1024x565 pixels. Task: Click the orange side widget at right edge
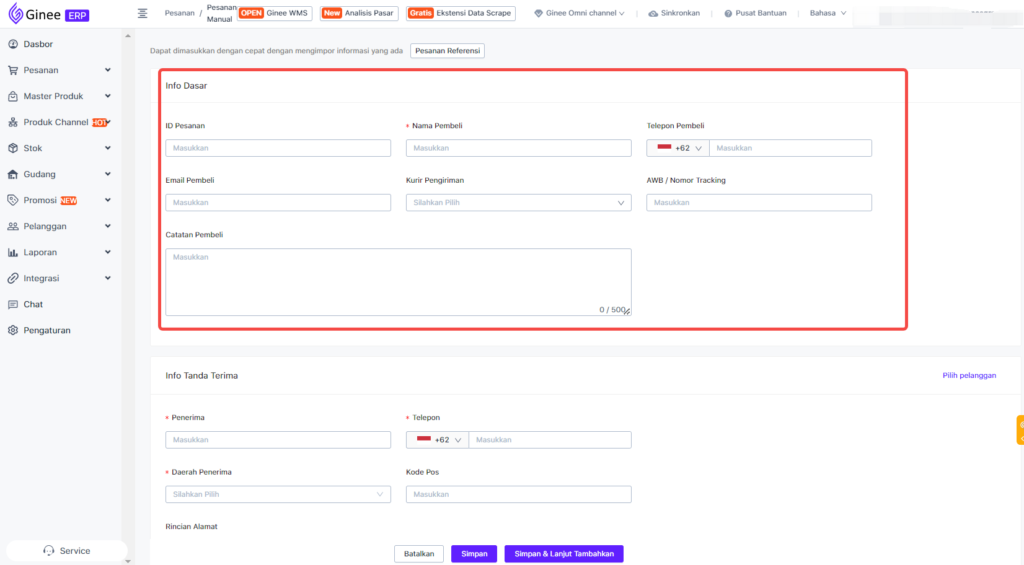(1020, 430)
